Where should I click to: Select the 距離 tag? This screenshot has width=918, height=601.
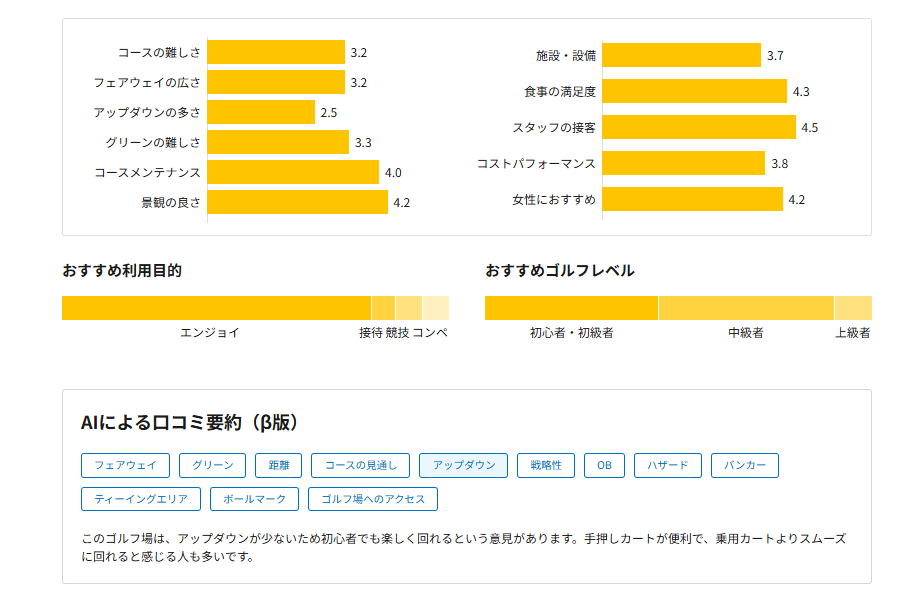(278, 465)
